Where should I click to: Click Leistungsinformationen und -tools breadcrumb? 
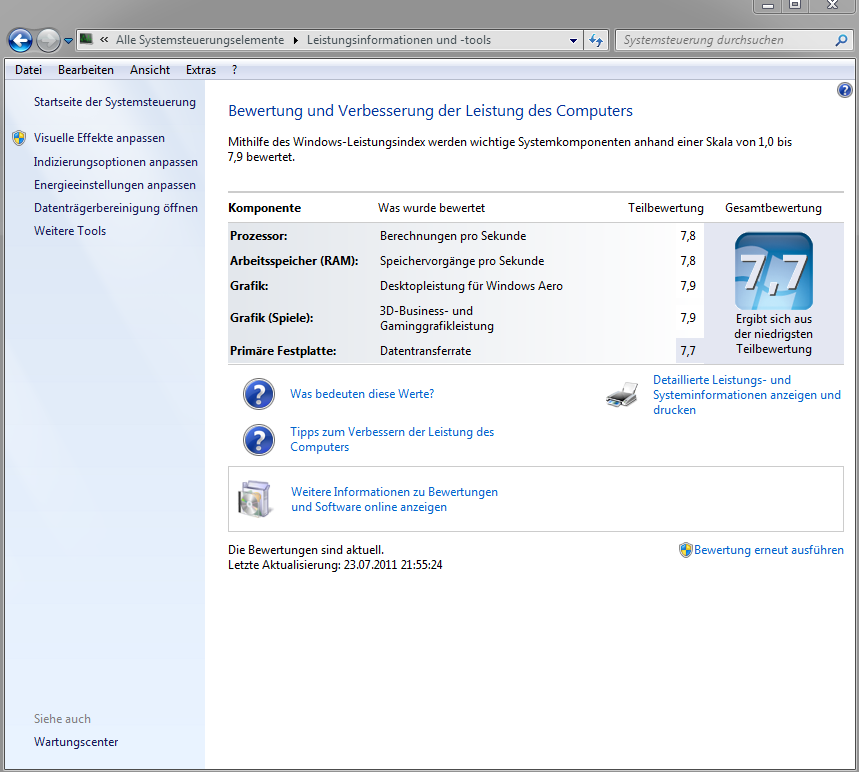(399, 41)
